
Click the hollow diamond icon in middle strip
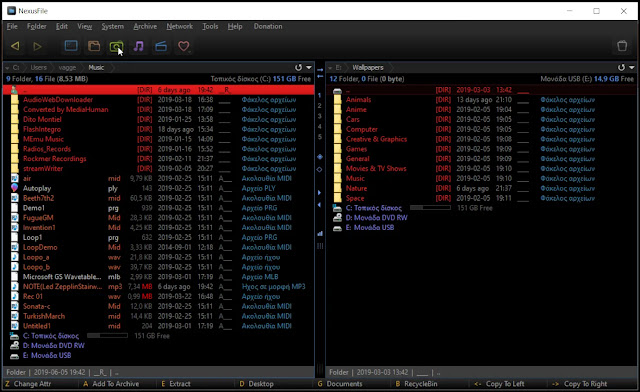point(320,169)
